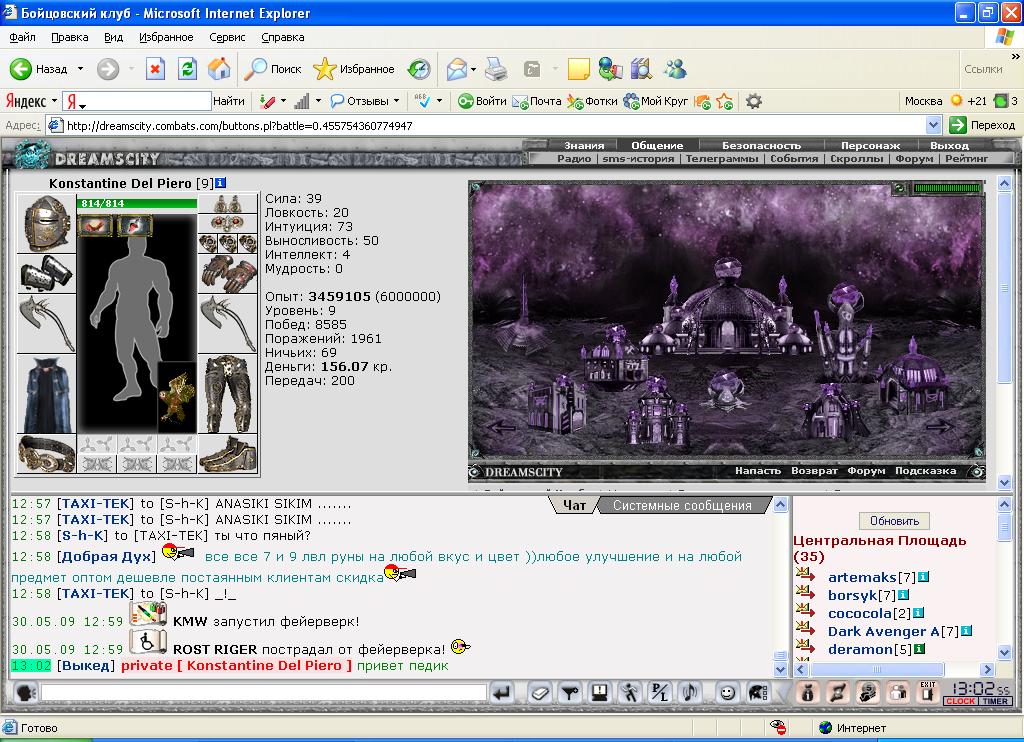The image size is (1024, 742).
Task: Click the running man icon in chat bar
Action: pyautogui.click(x=630, y=692)
